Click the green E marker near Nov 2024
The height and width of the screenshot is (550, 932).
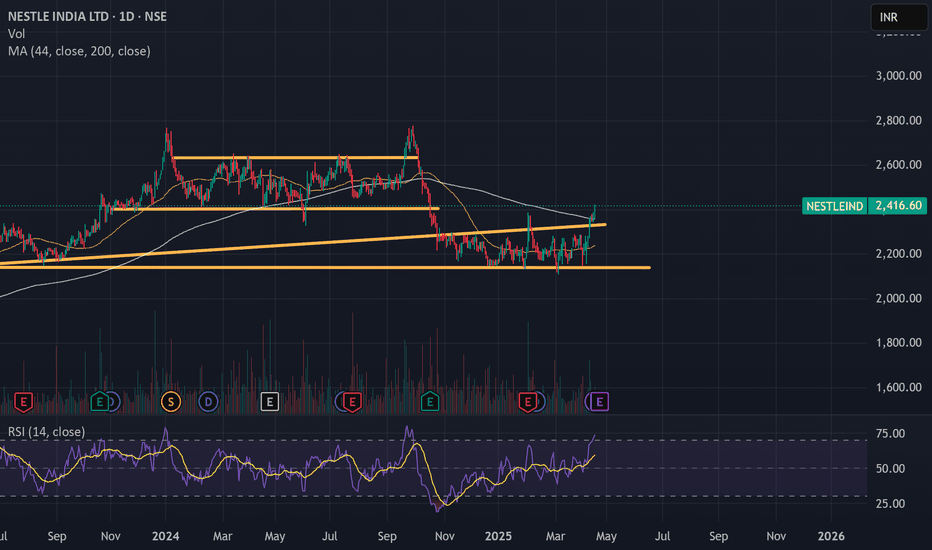[x=430, y=403]
